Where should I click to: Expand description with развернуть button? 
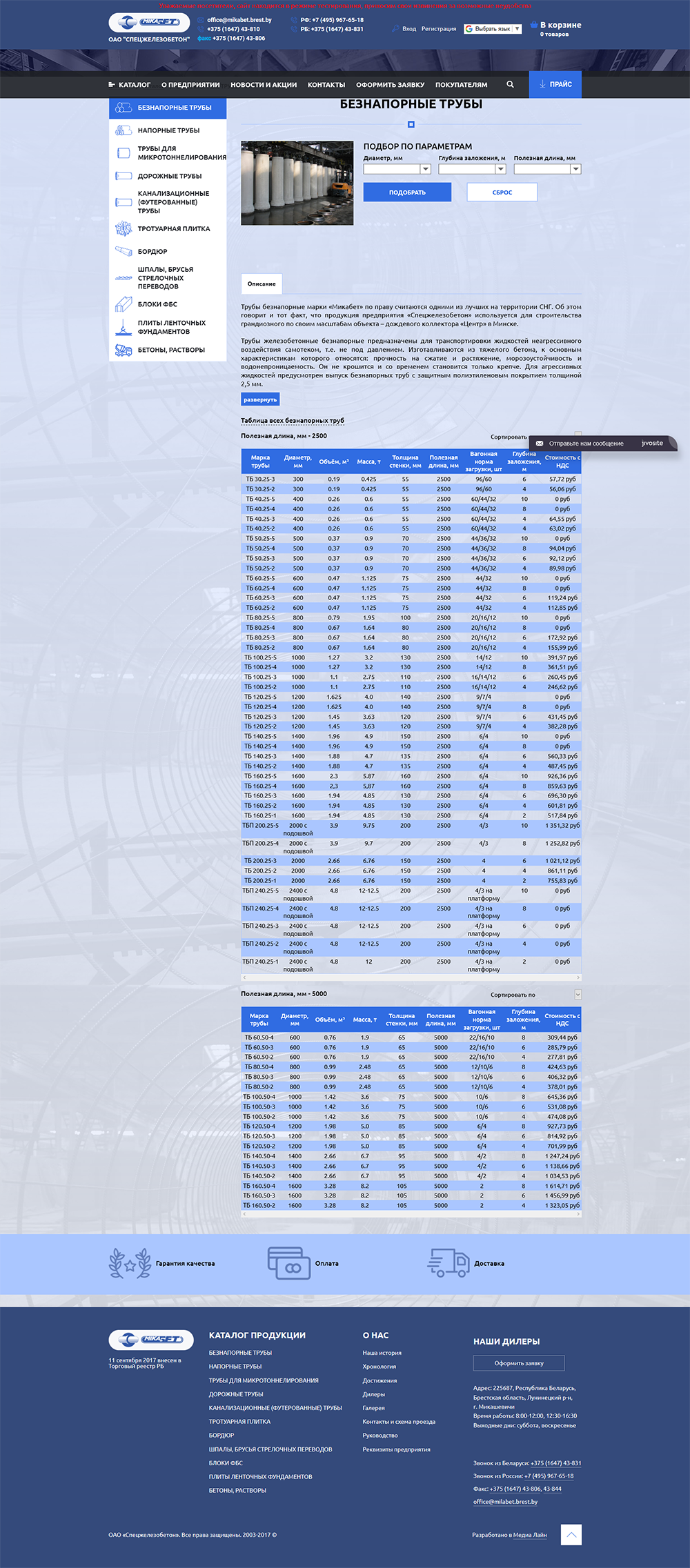261,399
